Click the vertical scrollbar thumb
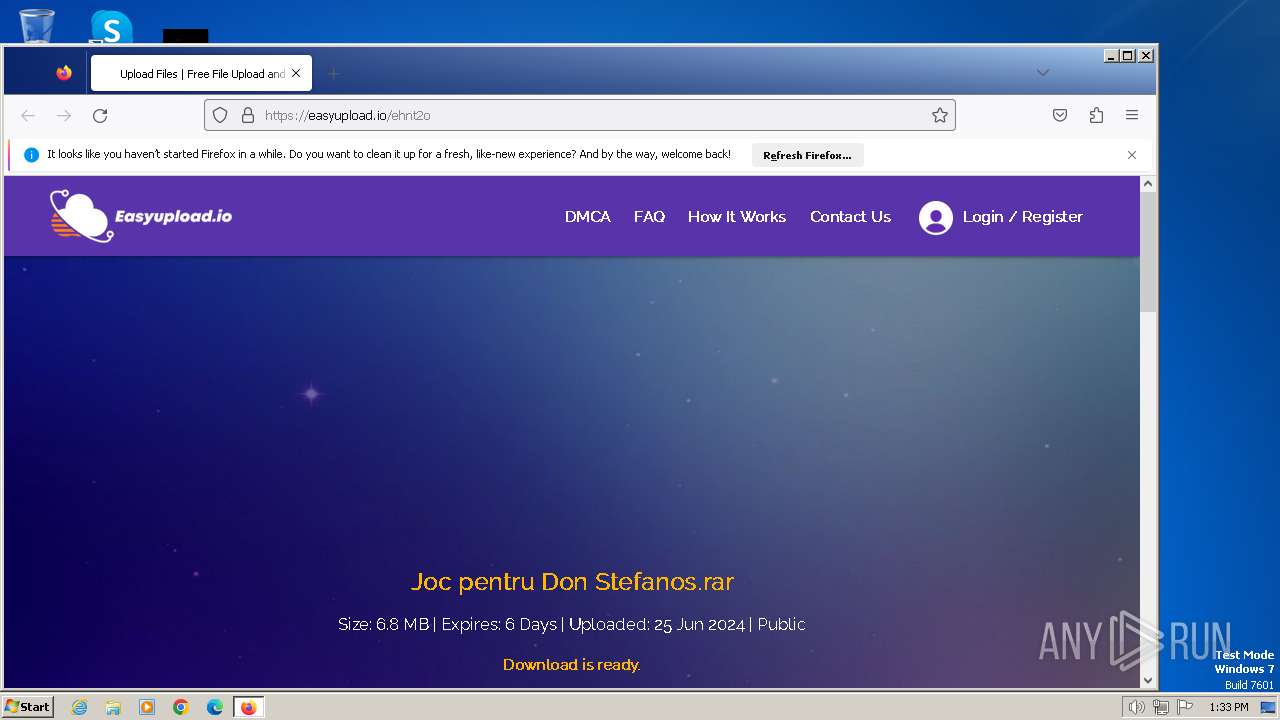The image size is (1280, 720). (x=1148, y=252)
